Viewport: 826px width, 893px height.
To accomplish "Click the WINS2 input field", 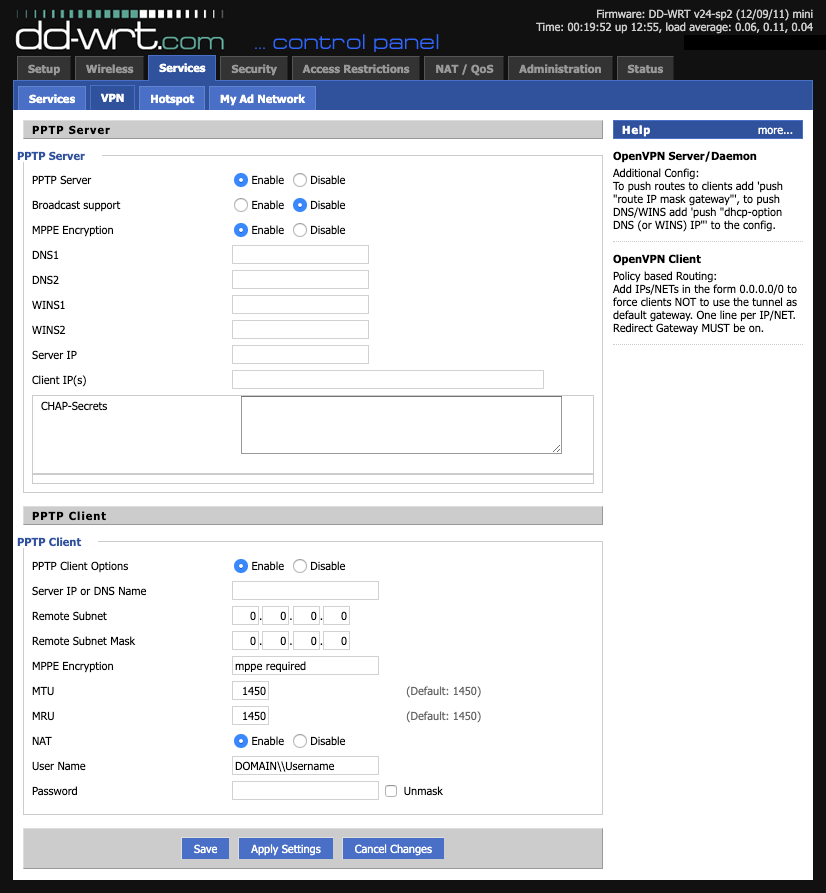I will click(300, 330).
